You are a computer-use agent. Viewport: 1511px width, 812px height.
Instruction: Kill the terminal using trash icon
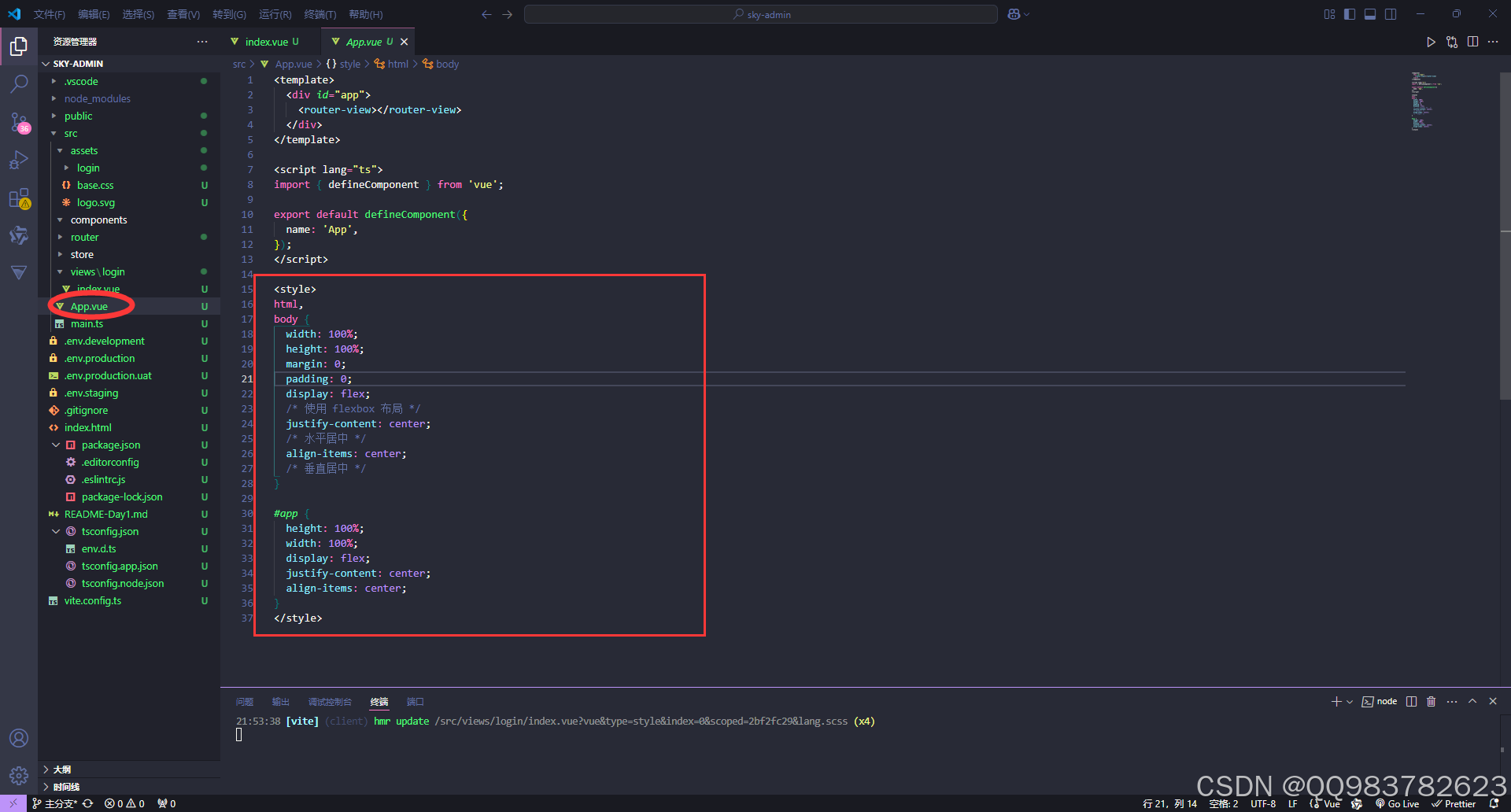point(1432,701)
